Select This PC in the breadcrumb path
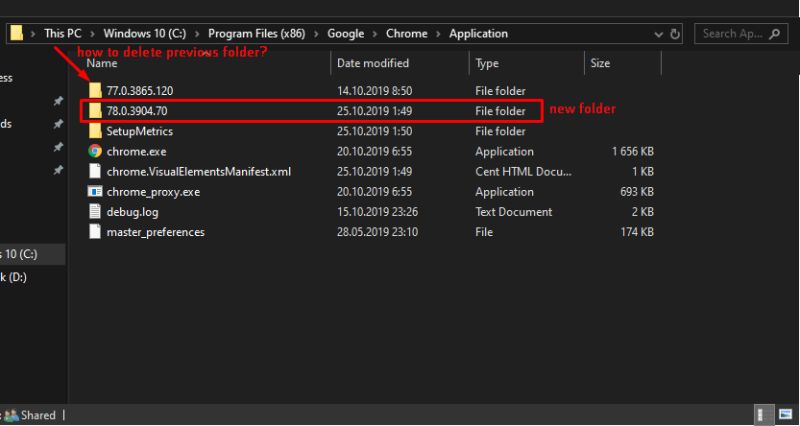The image size is (800, 426). [62, 34]
